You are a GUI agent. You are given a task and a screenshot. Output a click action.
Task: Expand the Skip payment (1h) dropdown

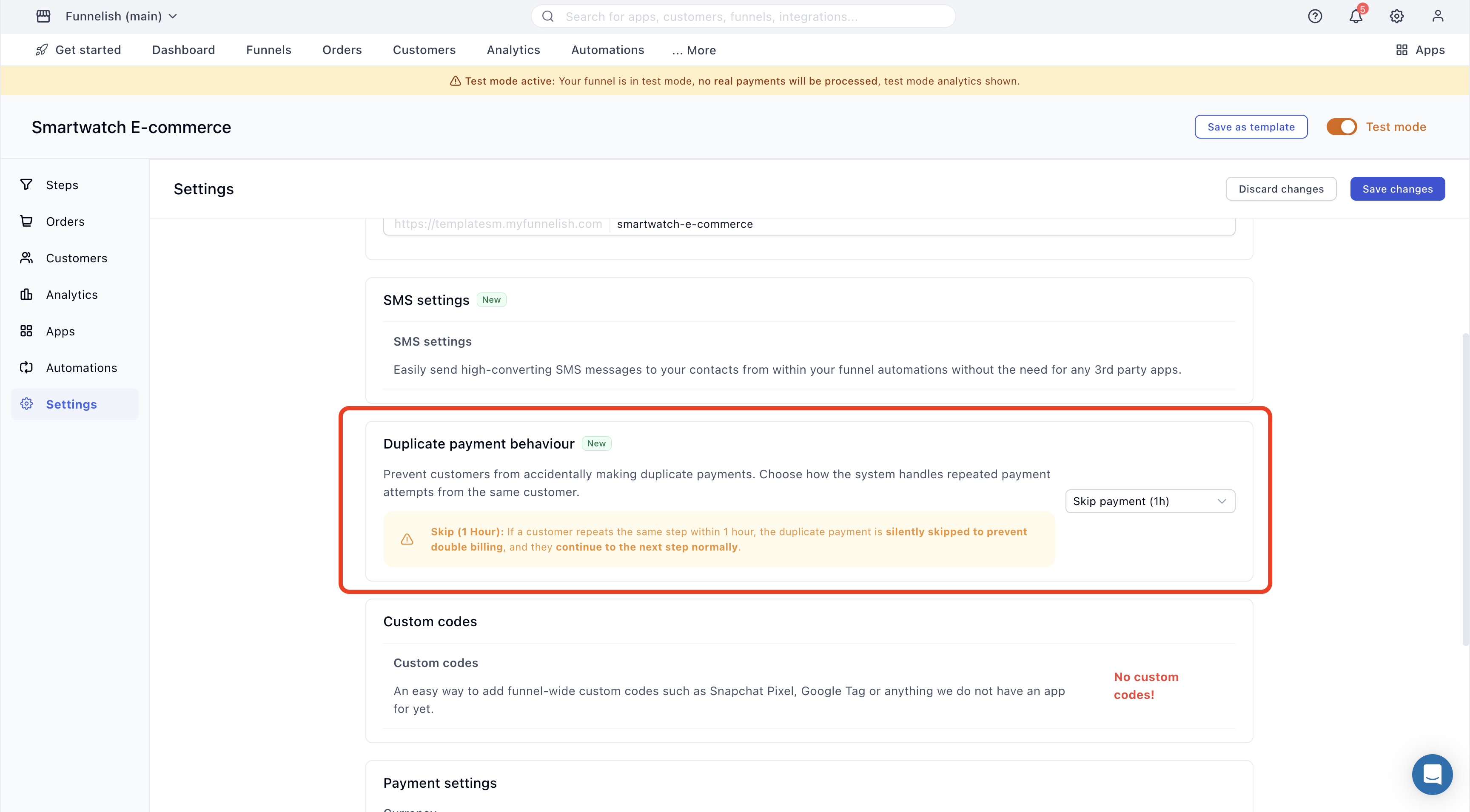click(x=1150, y=501)
